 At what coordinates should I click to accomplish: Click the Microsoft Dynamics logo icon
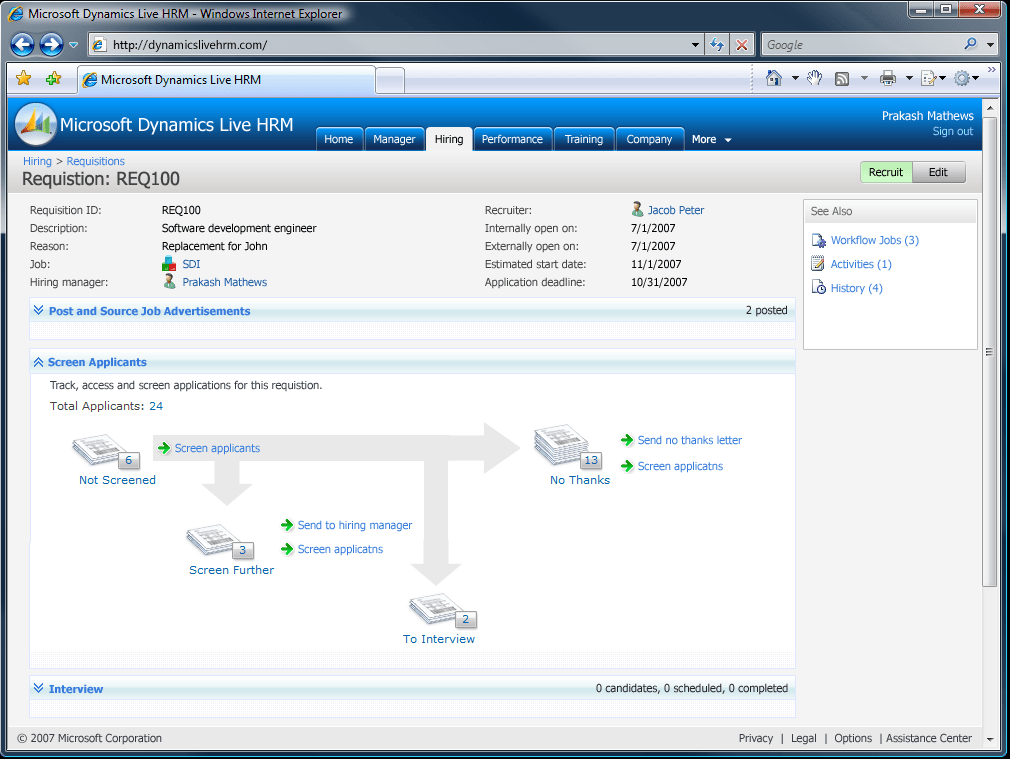[x=36, y=124]
